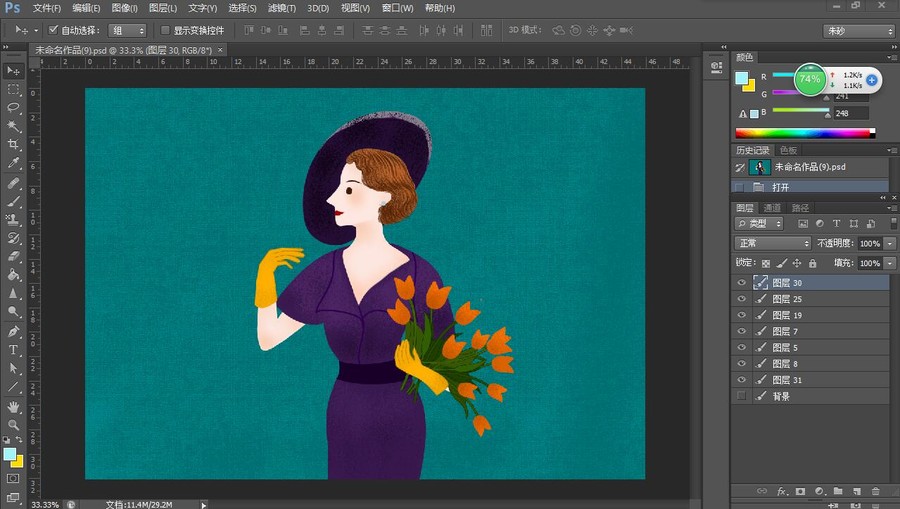Open the 窗口(W) menu
Image resolution: width=900 pixels, height=509 pixels.
pos(398,8)
